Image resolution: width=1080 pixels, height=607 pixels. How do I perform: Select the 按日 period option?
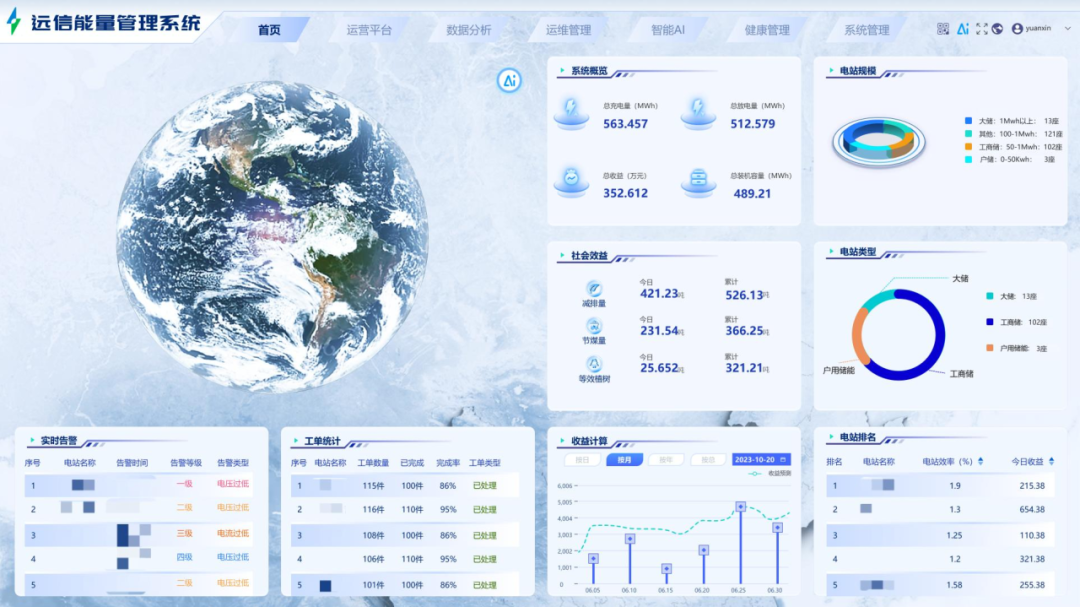click(582, 460)
